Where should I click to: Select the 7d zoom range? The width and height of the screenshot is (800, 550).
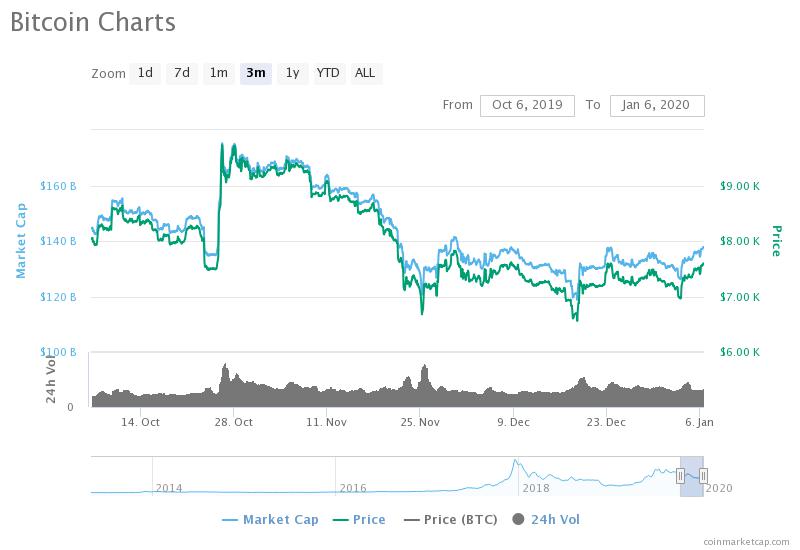[x=182, y=73]
